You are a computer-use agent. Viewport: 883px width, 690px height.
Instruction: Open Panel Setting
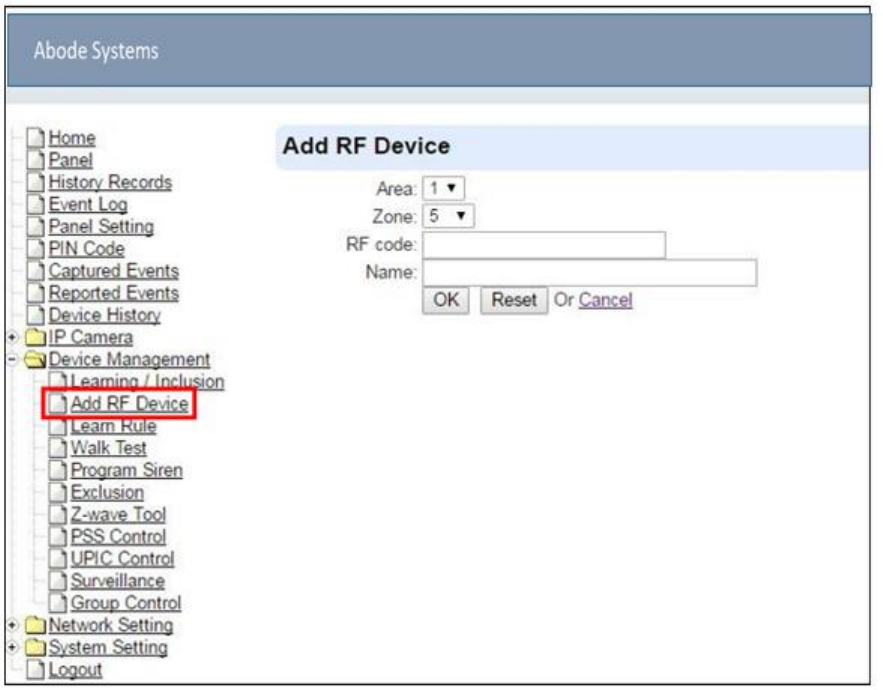[x=101, y=226]
